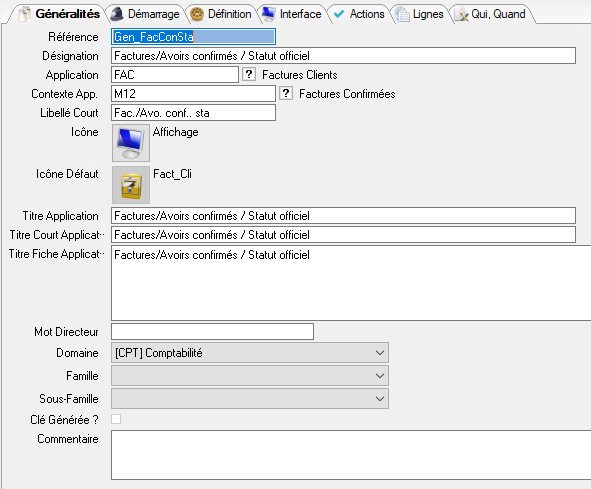Click the Affichage monitor icon button
This screenshot has height=489, width=591.
131,143
